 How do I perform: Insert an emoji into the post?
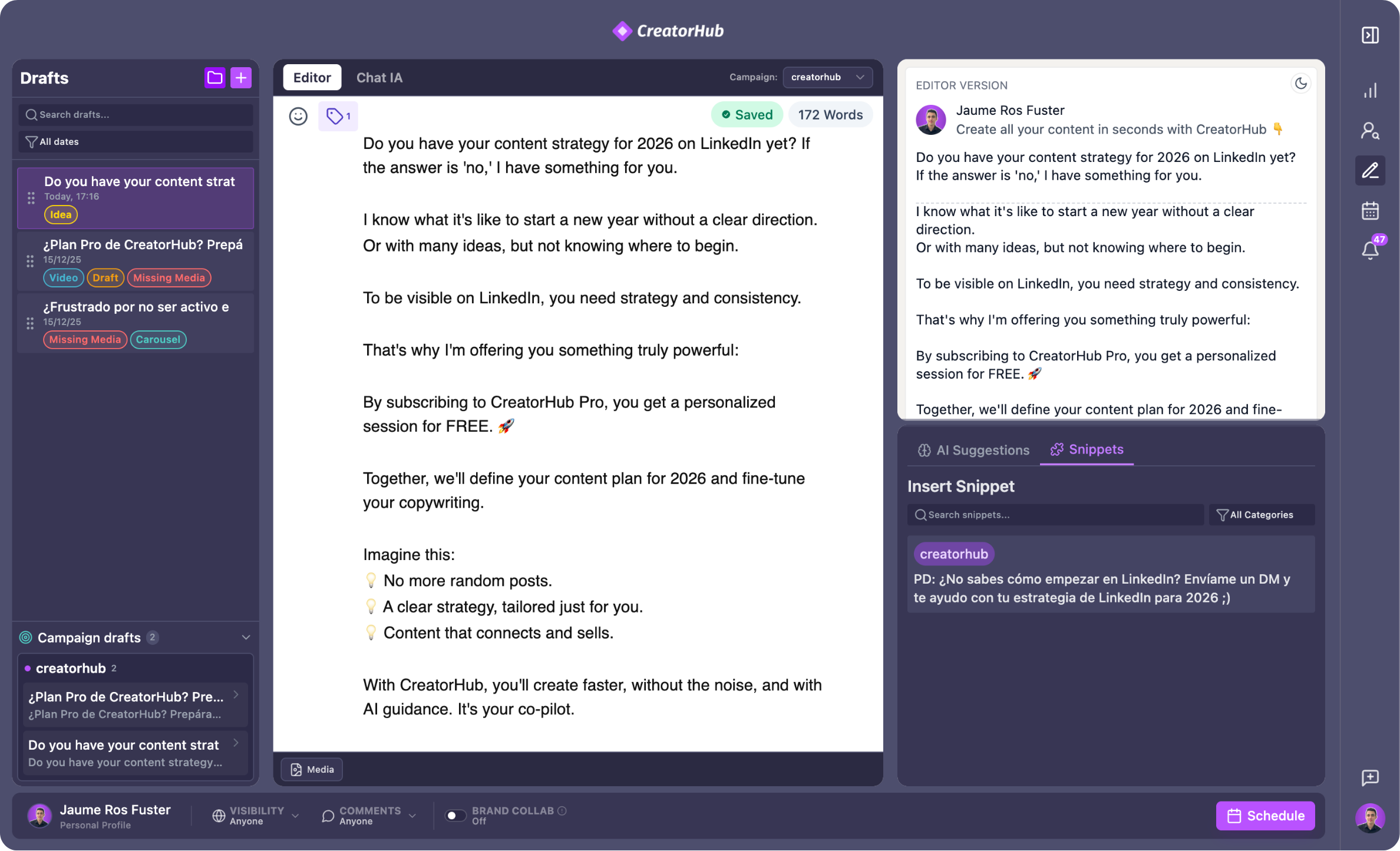click(298, 116)
